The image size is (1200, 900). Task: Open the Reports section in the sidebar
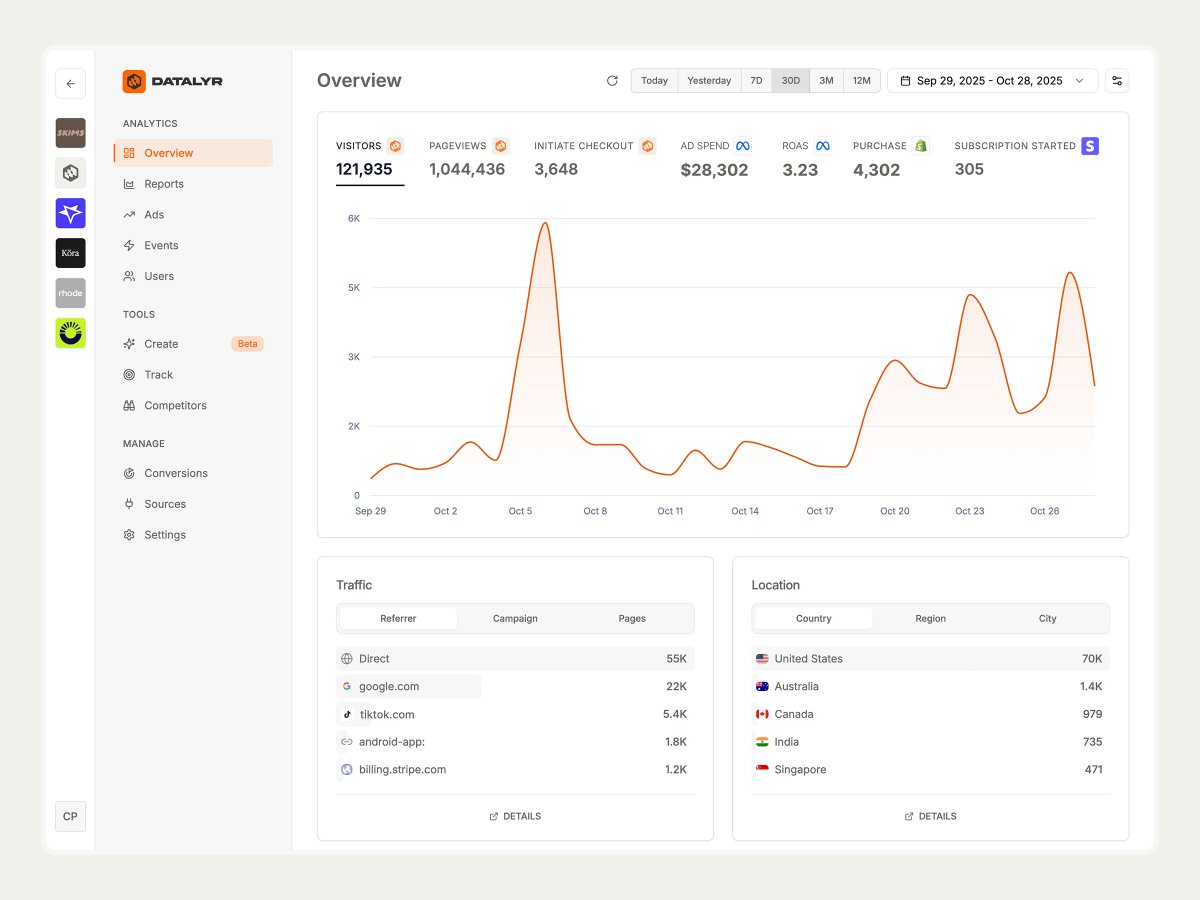click(163, 184)
